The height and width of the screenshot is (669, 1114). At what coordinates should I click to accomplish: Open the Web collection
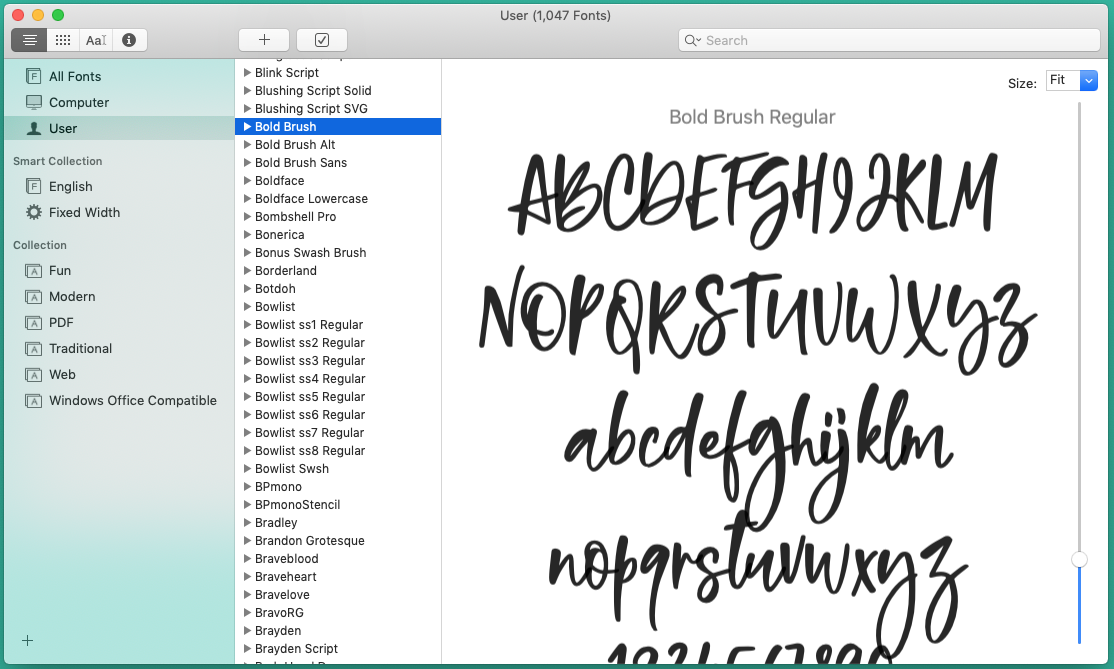119,375
